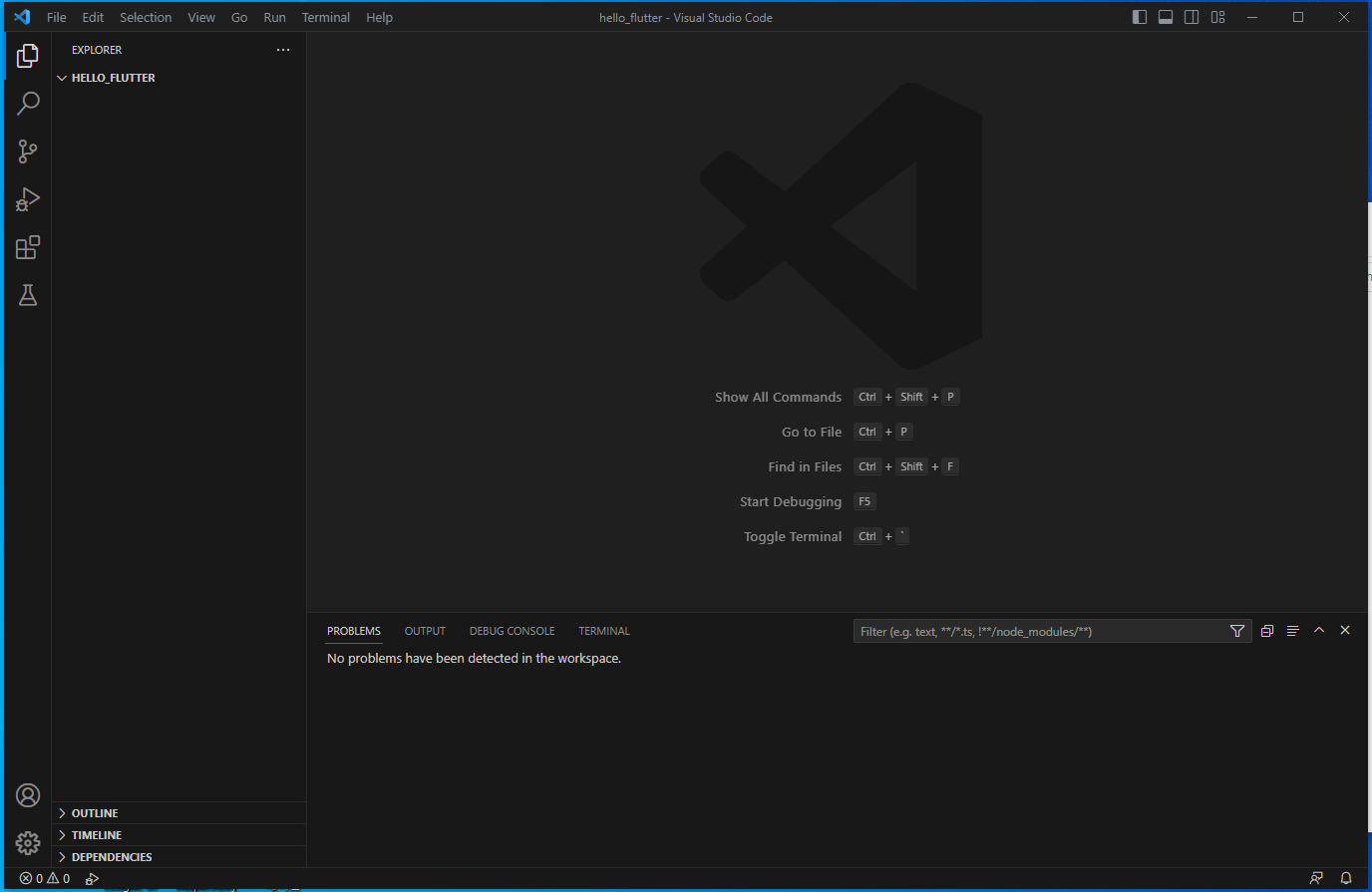Open the Source Control view
Image resolution: width=1372 pixels, height=892 pixels.
click(x=28, y=151)
